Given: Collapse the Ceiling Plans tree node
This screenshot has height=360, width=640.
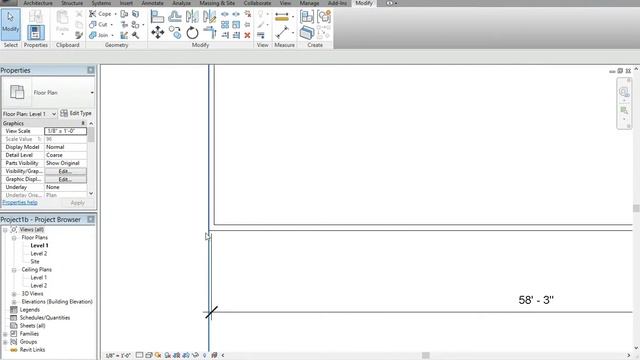Looking at the screenshot, I should [14, 270].
